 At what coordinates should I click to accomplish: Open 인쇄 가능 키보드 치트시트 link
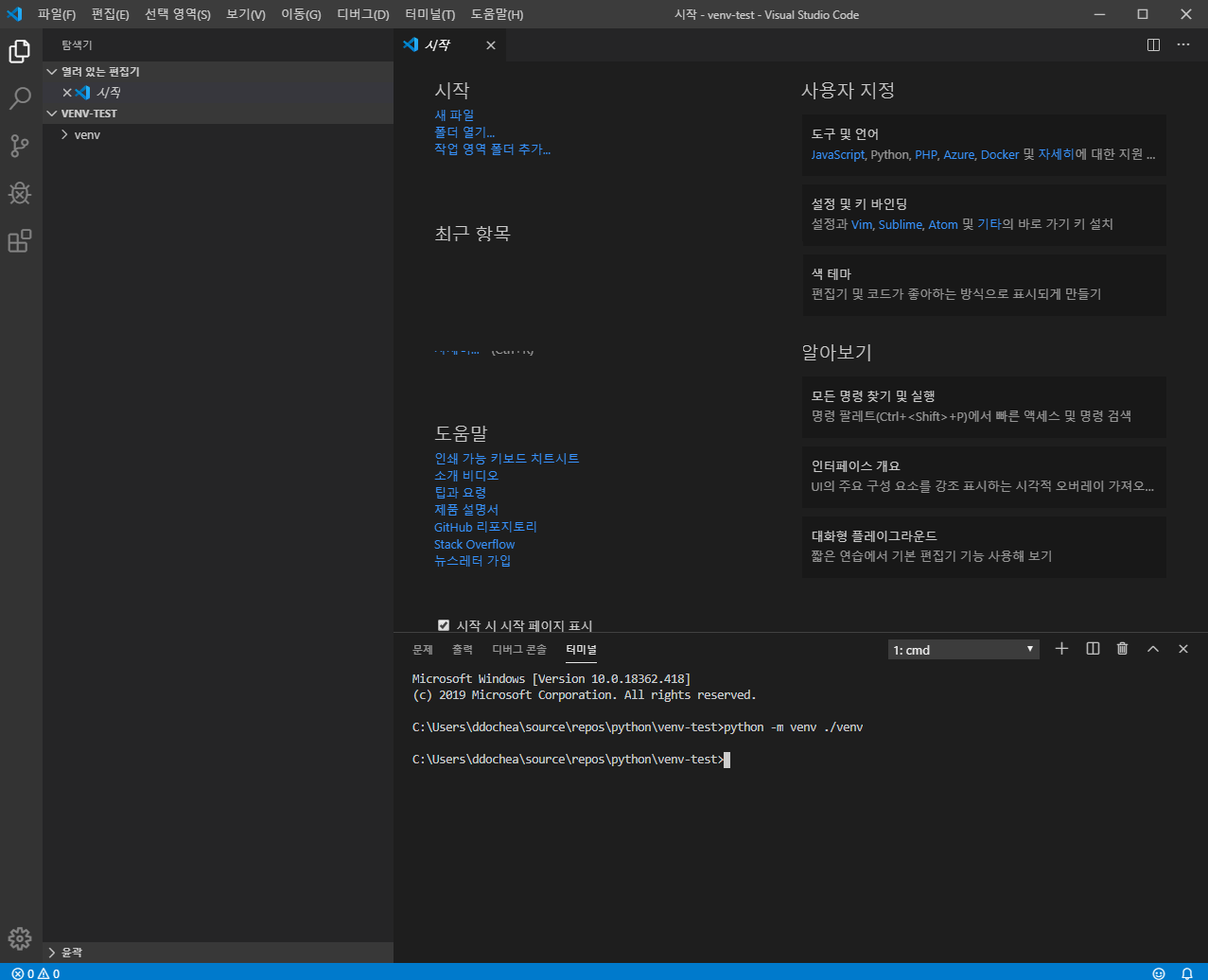point(506,459)
